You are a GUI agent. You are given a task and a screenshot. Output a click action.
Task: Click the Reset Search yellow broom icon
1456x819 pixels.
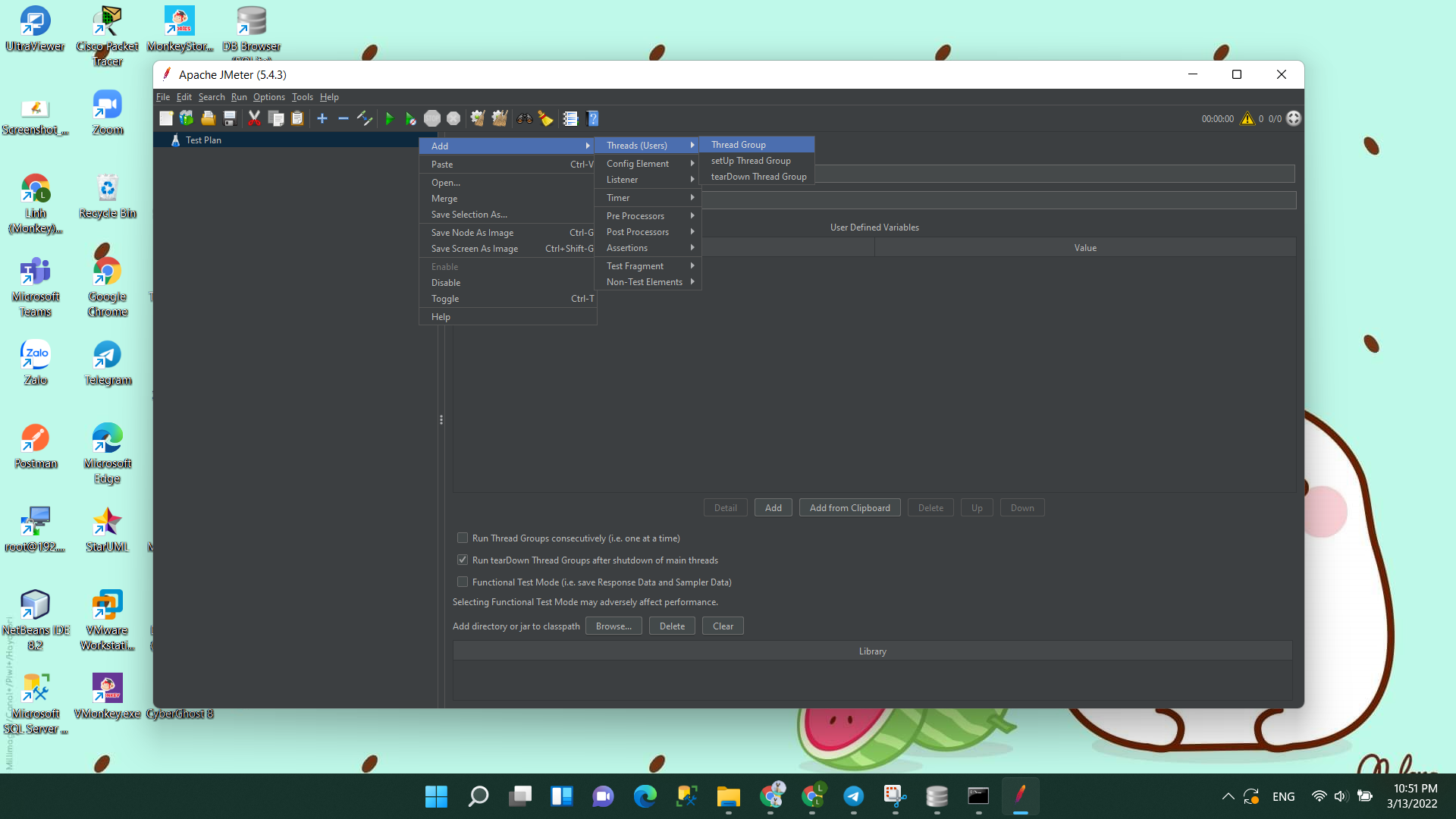point(545,118)
